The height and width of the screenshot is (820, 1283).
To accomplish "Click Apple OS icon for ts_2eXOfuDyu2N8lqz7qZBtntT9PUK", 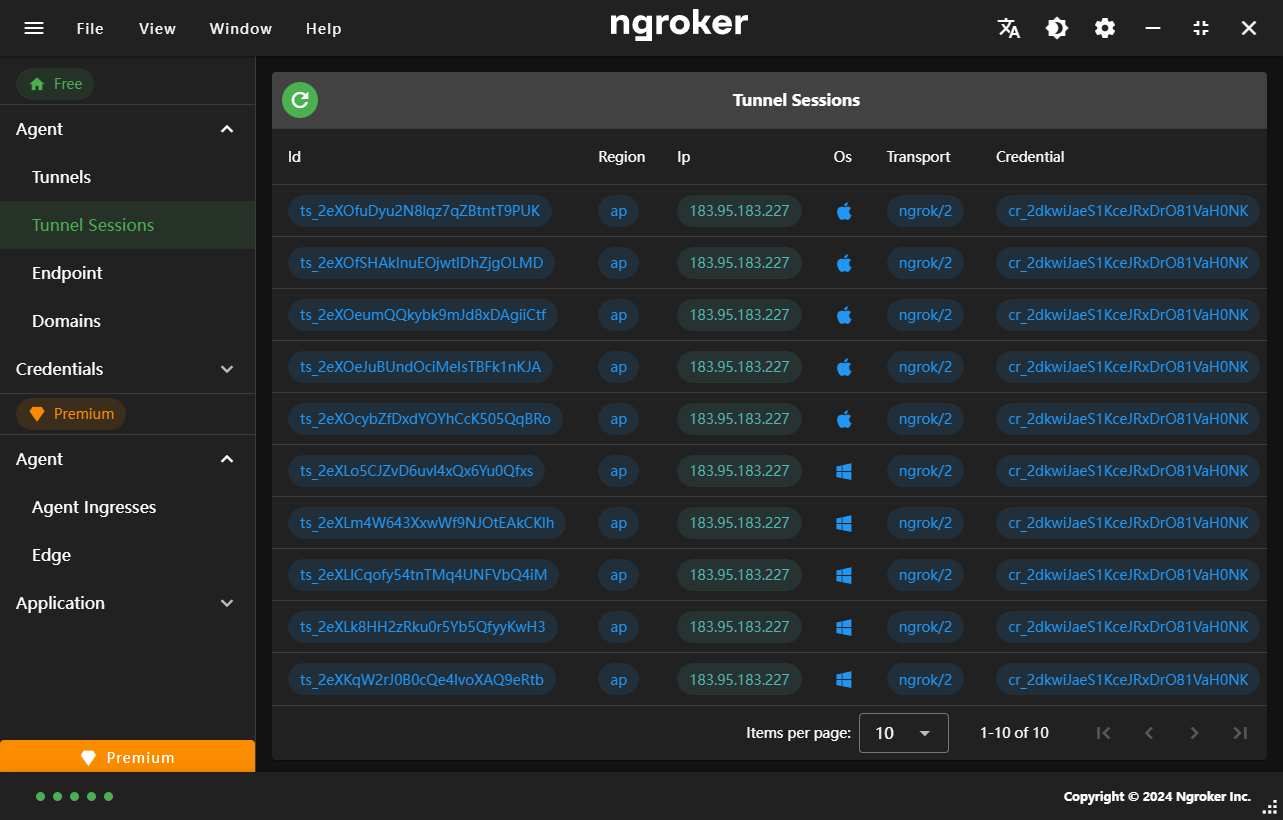I will 844,211.
